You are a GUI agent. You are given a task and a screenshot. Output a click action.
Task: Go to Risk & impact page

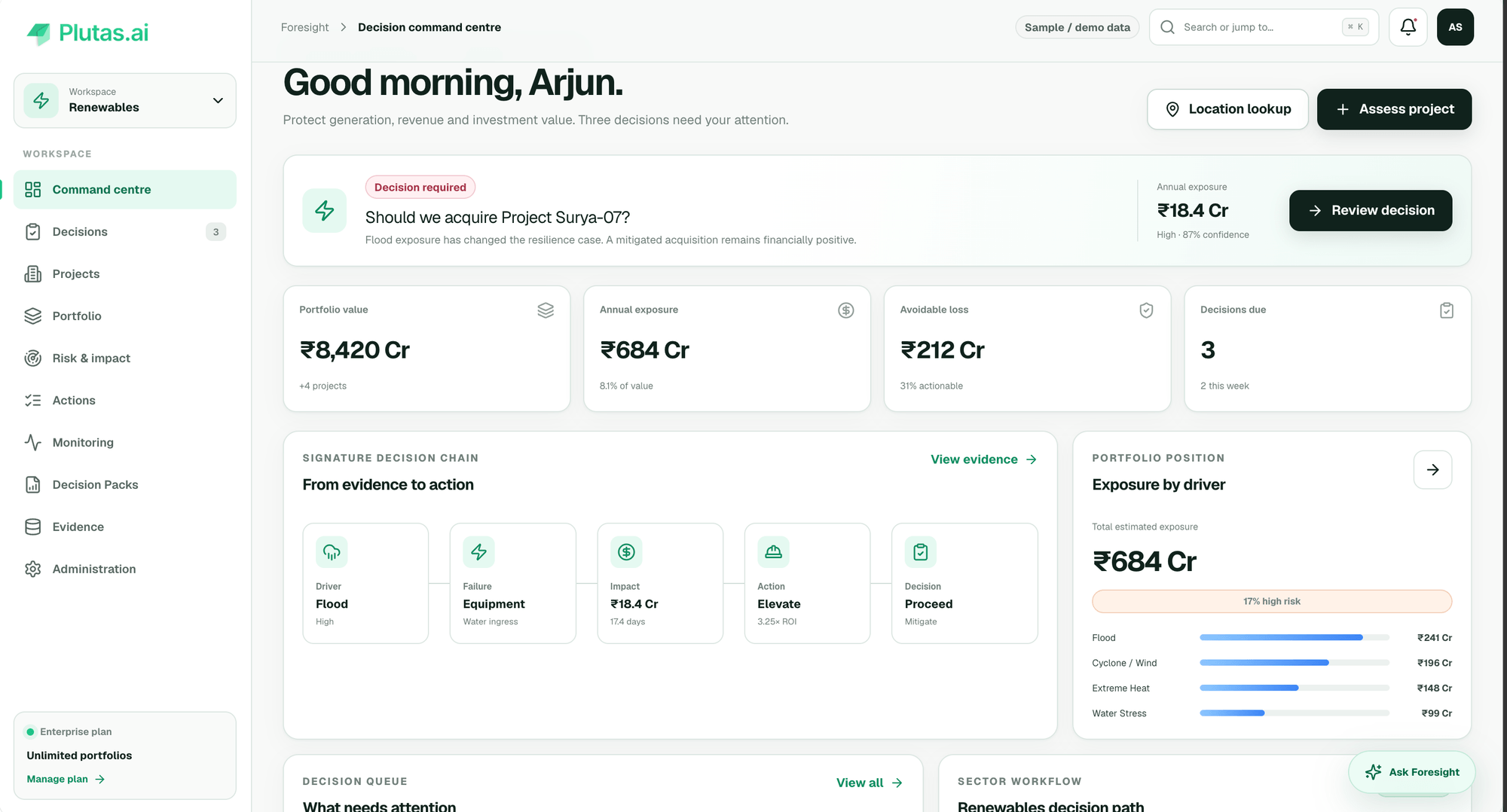point(125,359)
